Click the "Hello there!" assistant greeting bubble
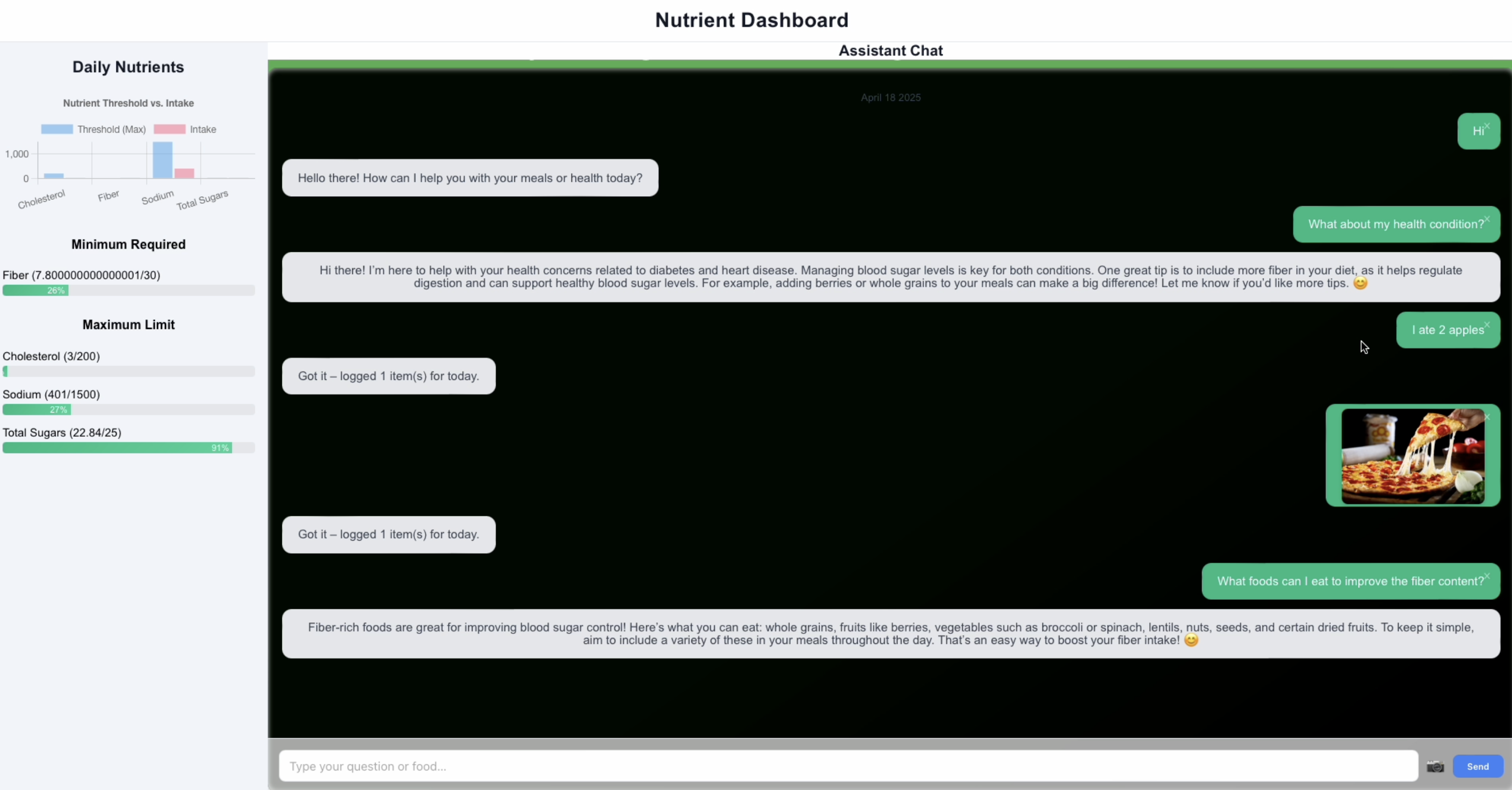Viewport: 1512px width, 790px height. (470, 178)
